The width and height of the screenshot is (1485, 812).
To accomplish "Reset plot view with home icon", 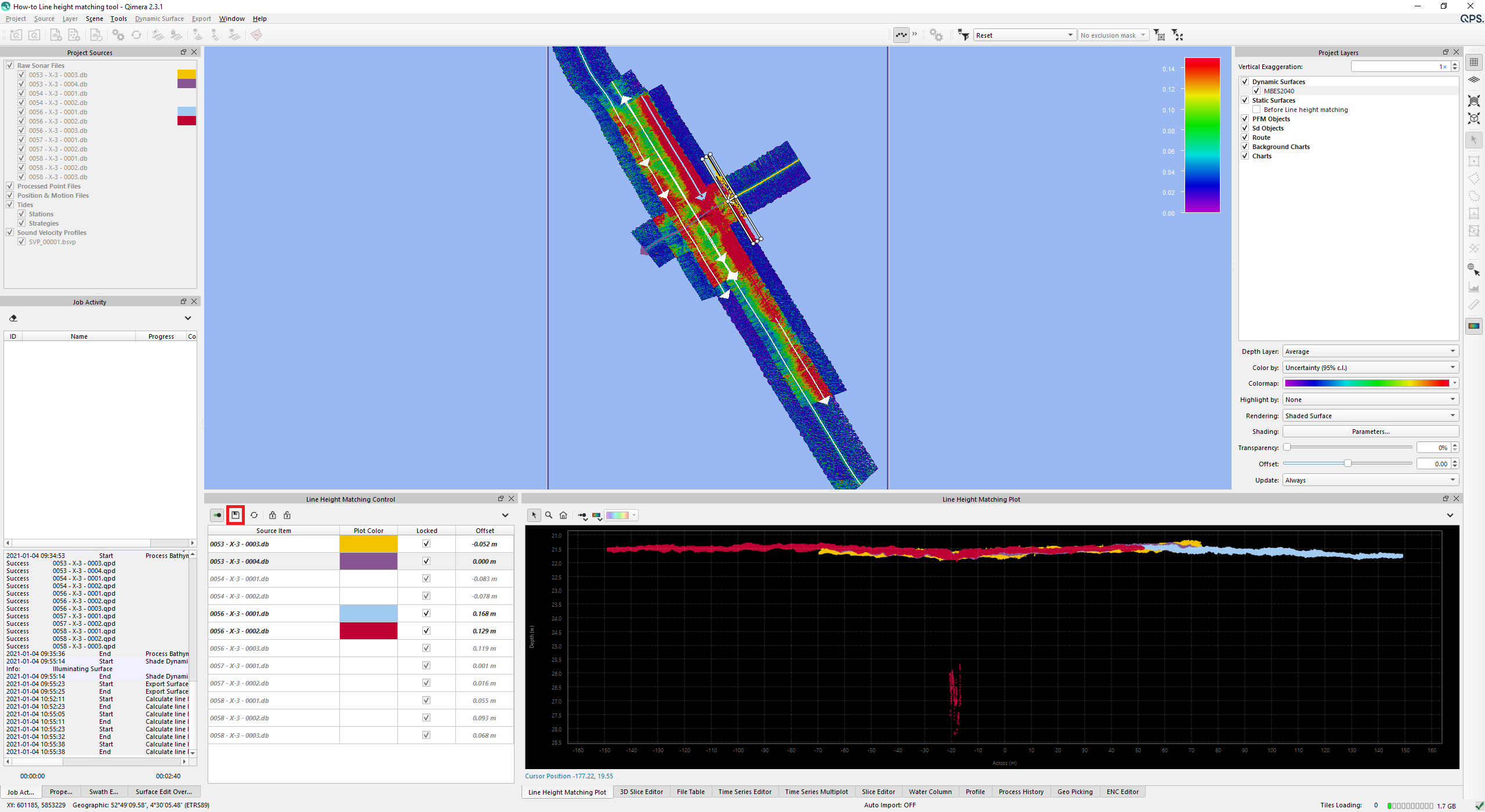I will (563, 515).
